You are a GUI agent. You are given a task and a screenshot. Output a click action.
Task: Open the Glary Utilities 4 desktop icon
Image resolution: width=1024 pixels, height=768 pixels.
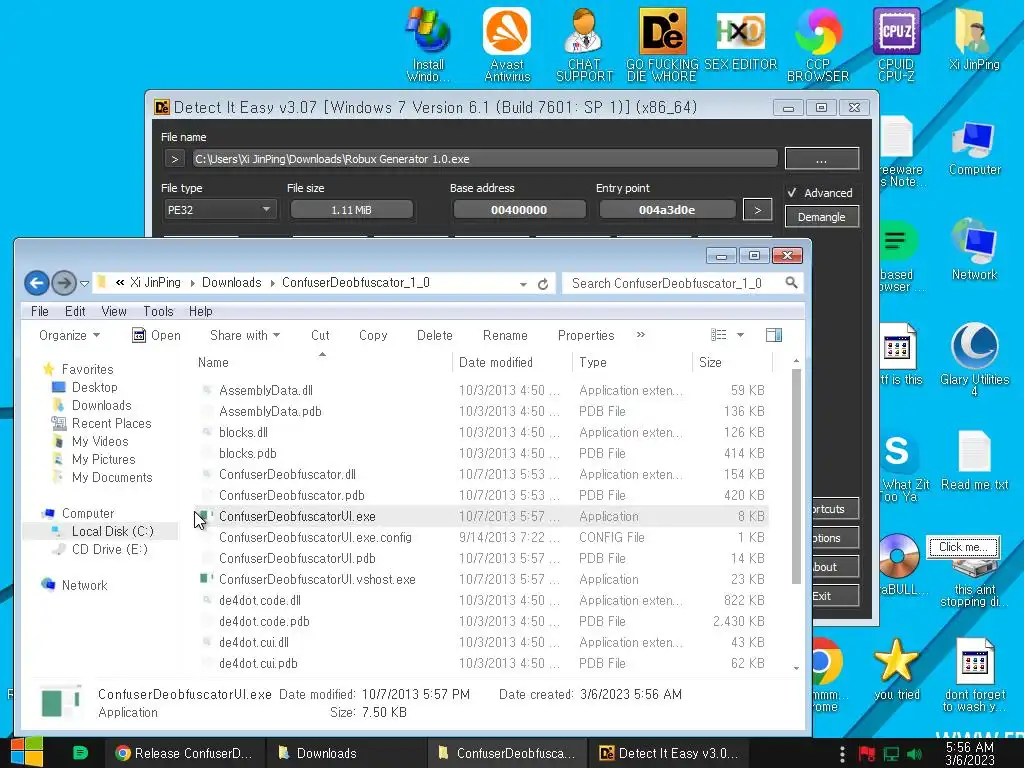tap(974, 358)
